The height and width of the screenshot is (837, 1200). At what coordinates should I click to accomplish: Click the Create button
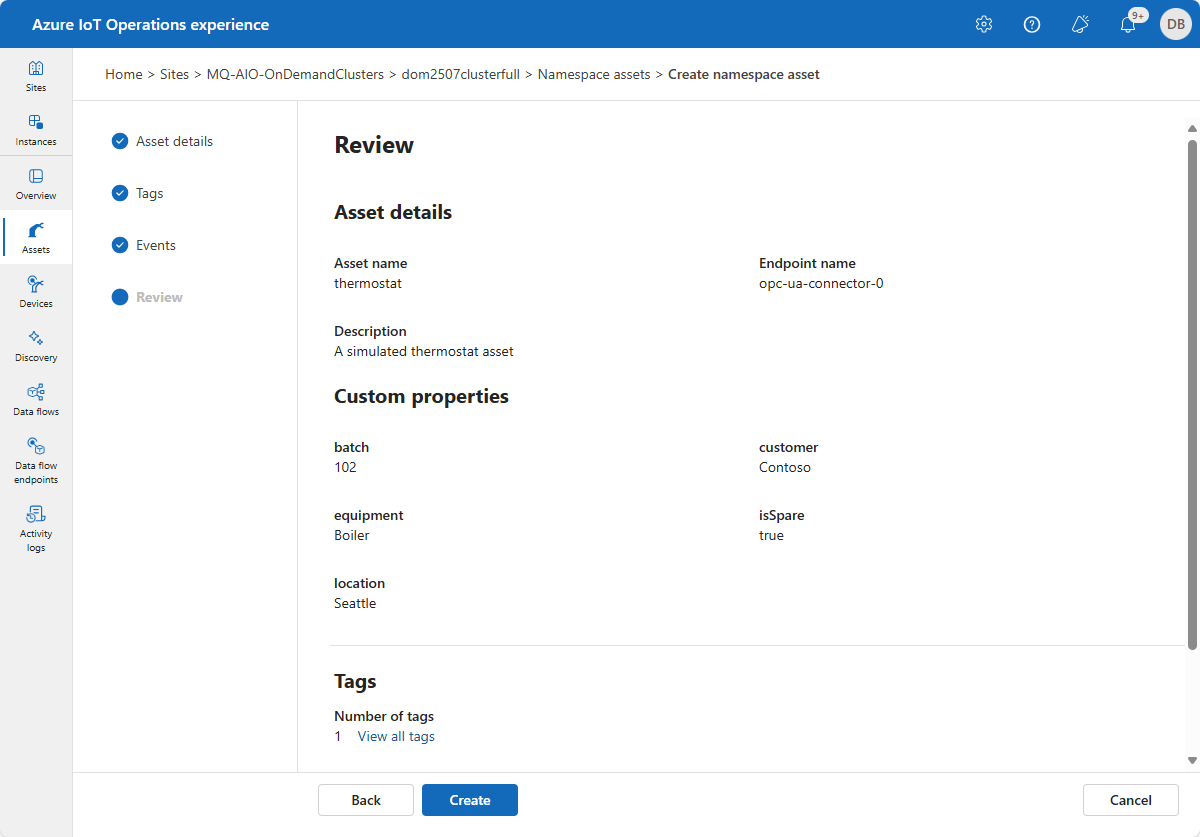pos(470,800)
